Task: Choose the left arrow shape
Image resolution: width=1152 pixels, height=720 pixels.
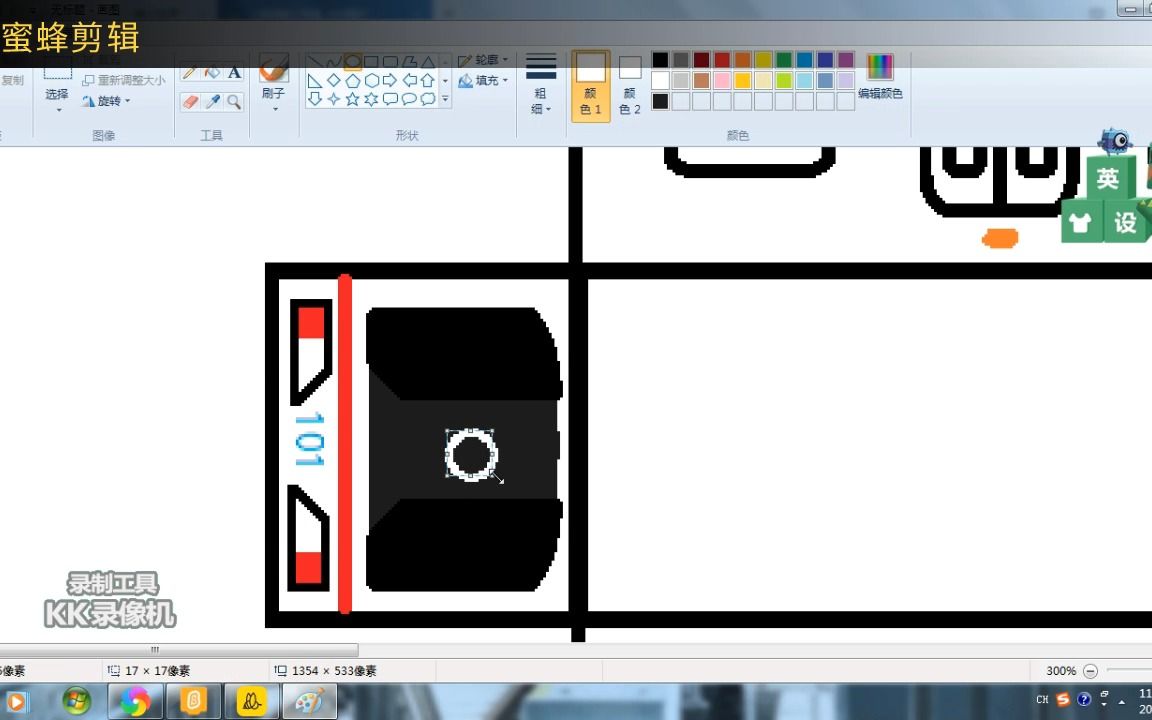Action: point(409,80)
